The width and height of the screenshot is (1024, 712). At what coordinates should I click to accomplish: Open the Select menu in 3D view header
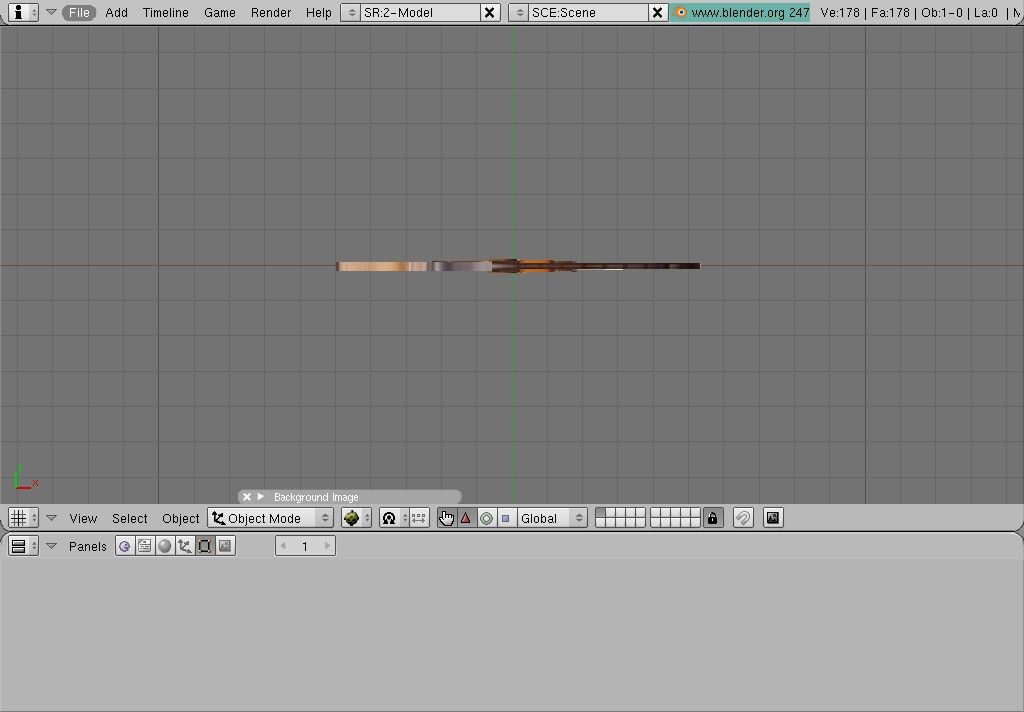[129, 518]
